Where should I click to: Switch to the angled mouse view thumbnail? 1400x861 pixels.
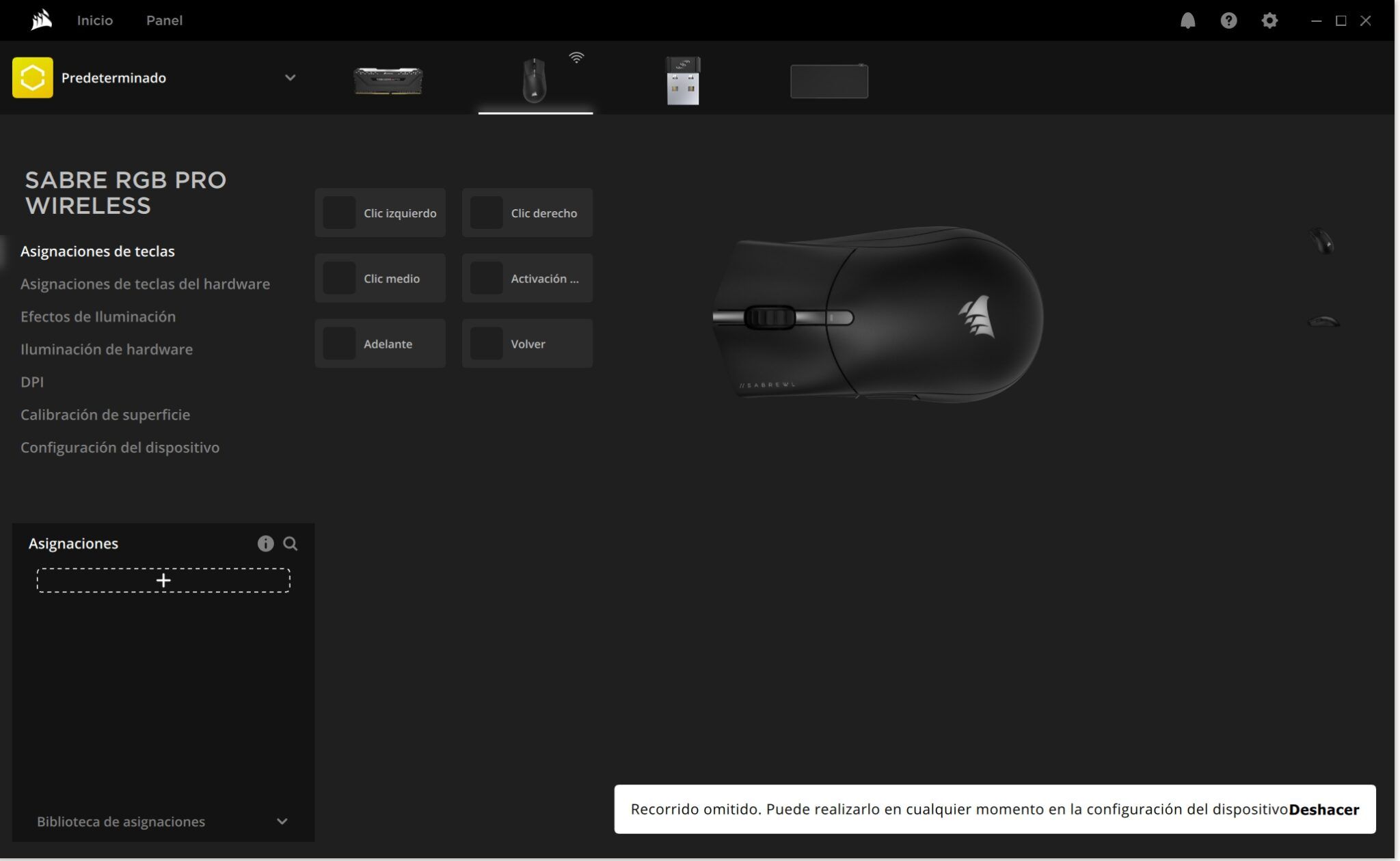[1322, 241]
